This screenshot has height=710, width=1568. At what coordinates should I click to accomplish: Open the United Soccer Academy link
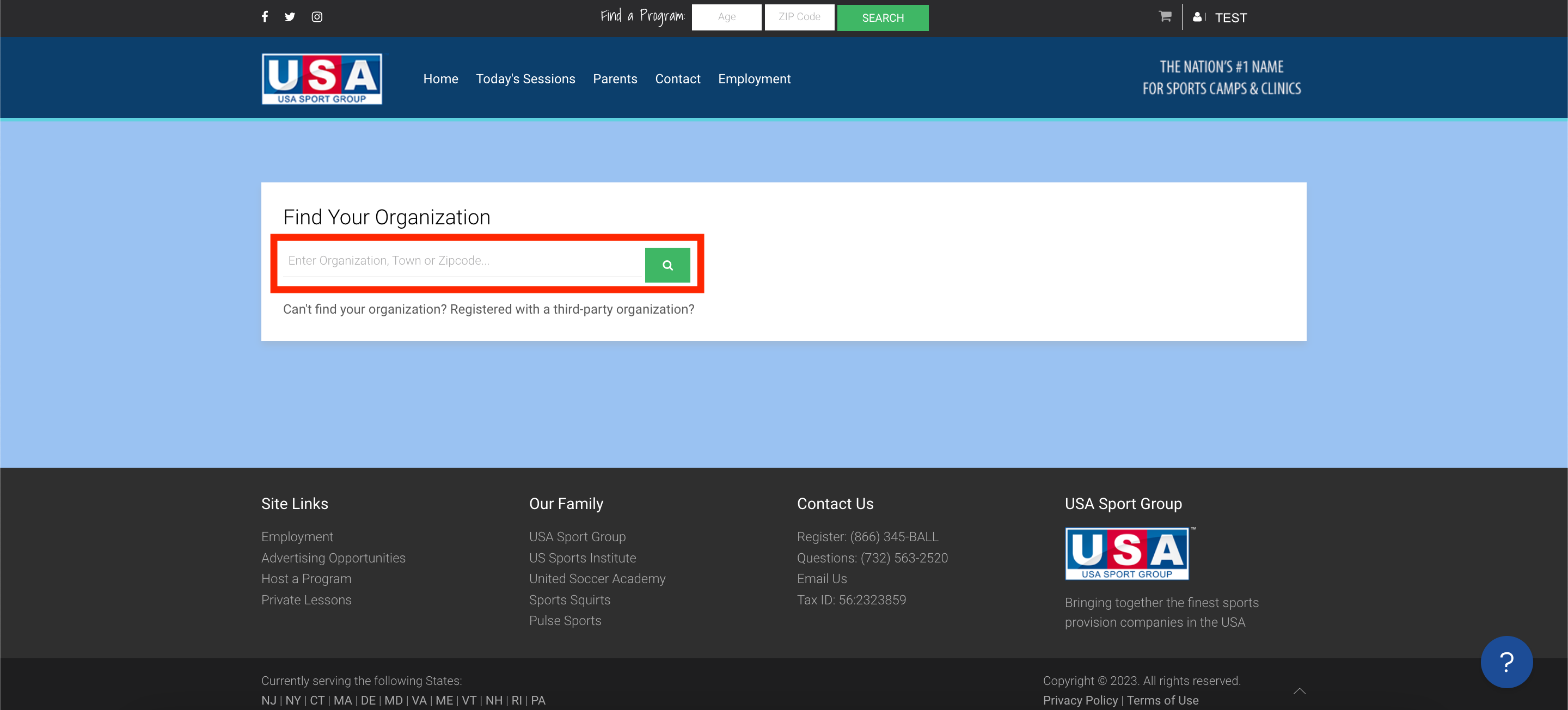point(597,578)
